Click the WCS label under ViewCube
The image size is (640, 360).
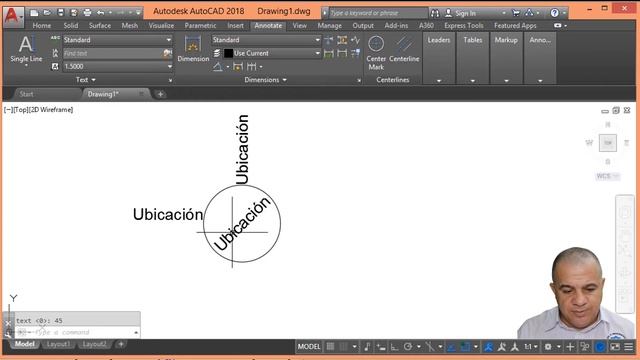click(607, 176)
